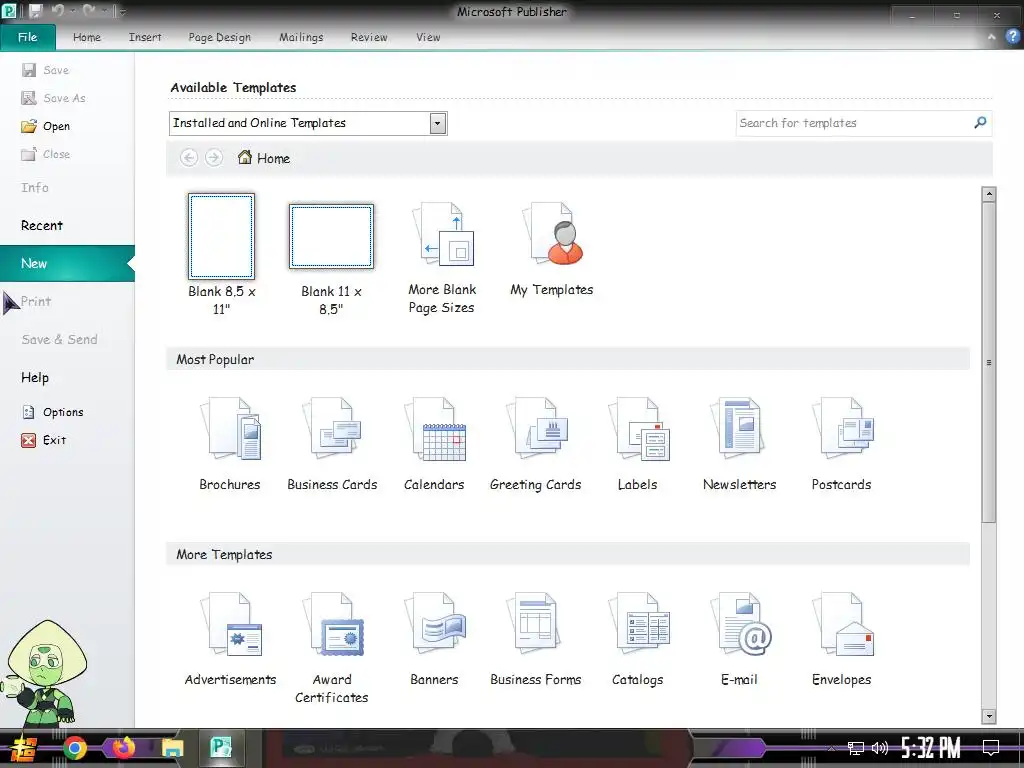Switch to the Mailings ribbon tab
This screenshot has height=768, width=1024.
pyautogui.click(x=301, y=37)
